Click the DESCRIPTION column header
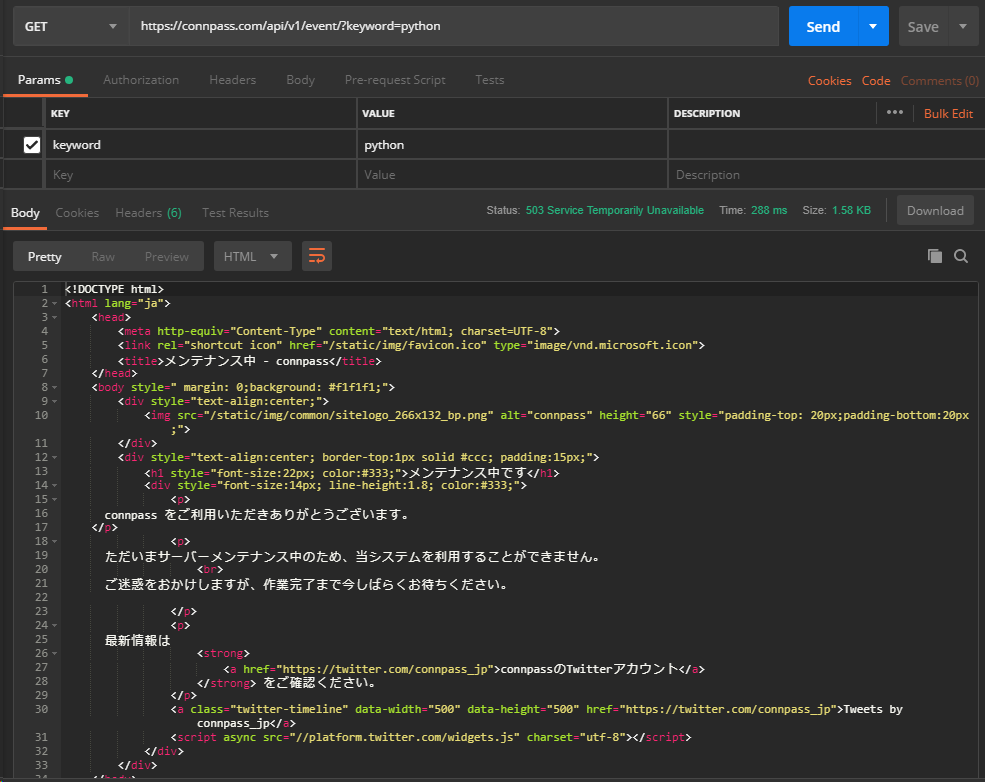This screenshot has width=985, height=782. [707, 114]
